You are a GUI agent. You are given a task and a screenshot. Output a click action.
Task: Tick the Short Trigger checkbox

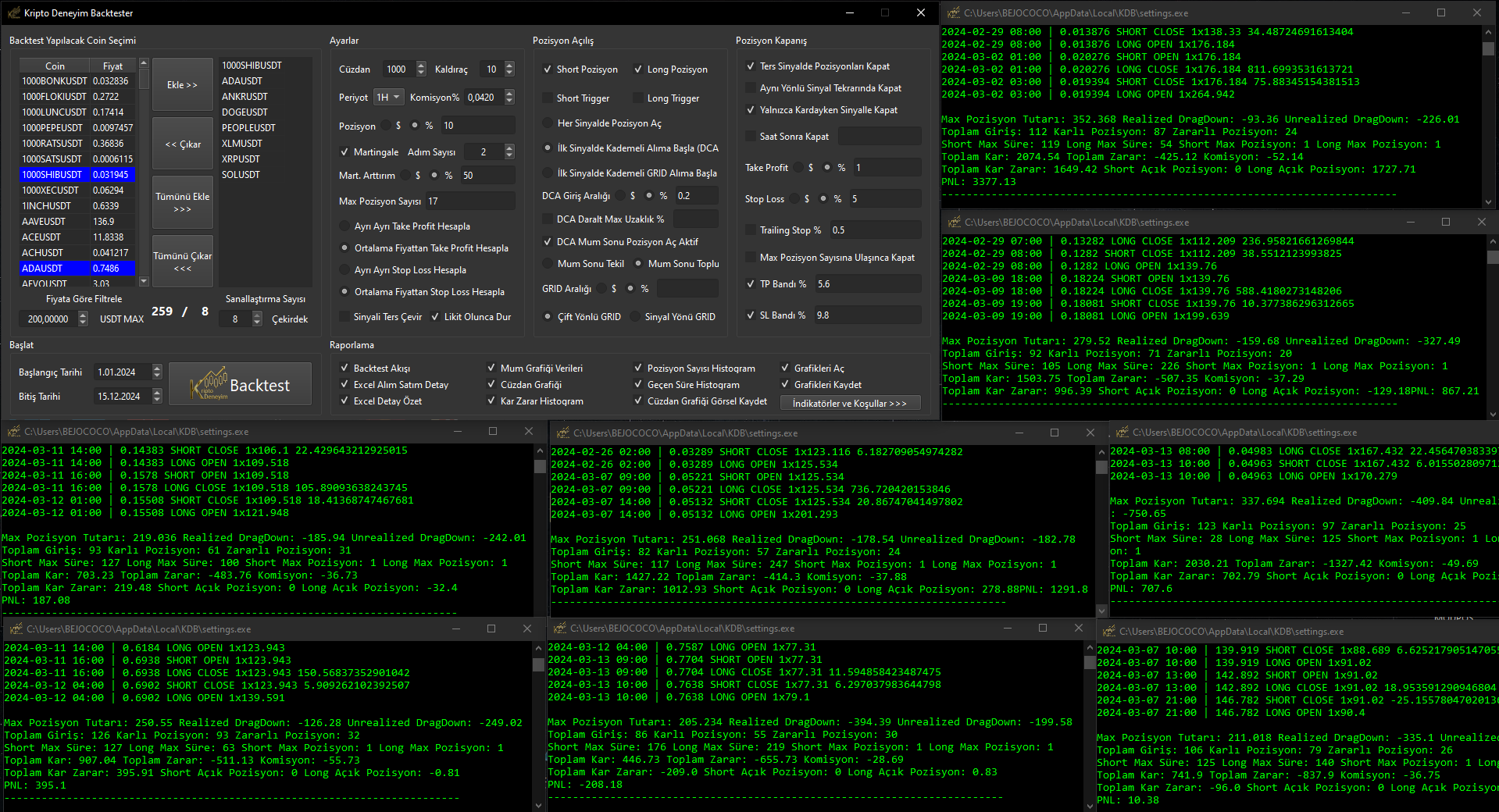point(548,98)
